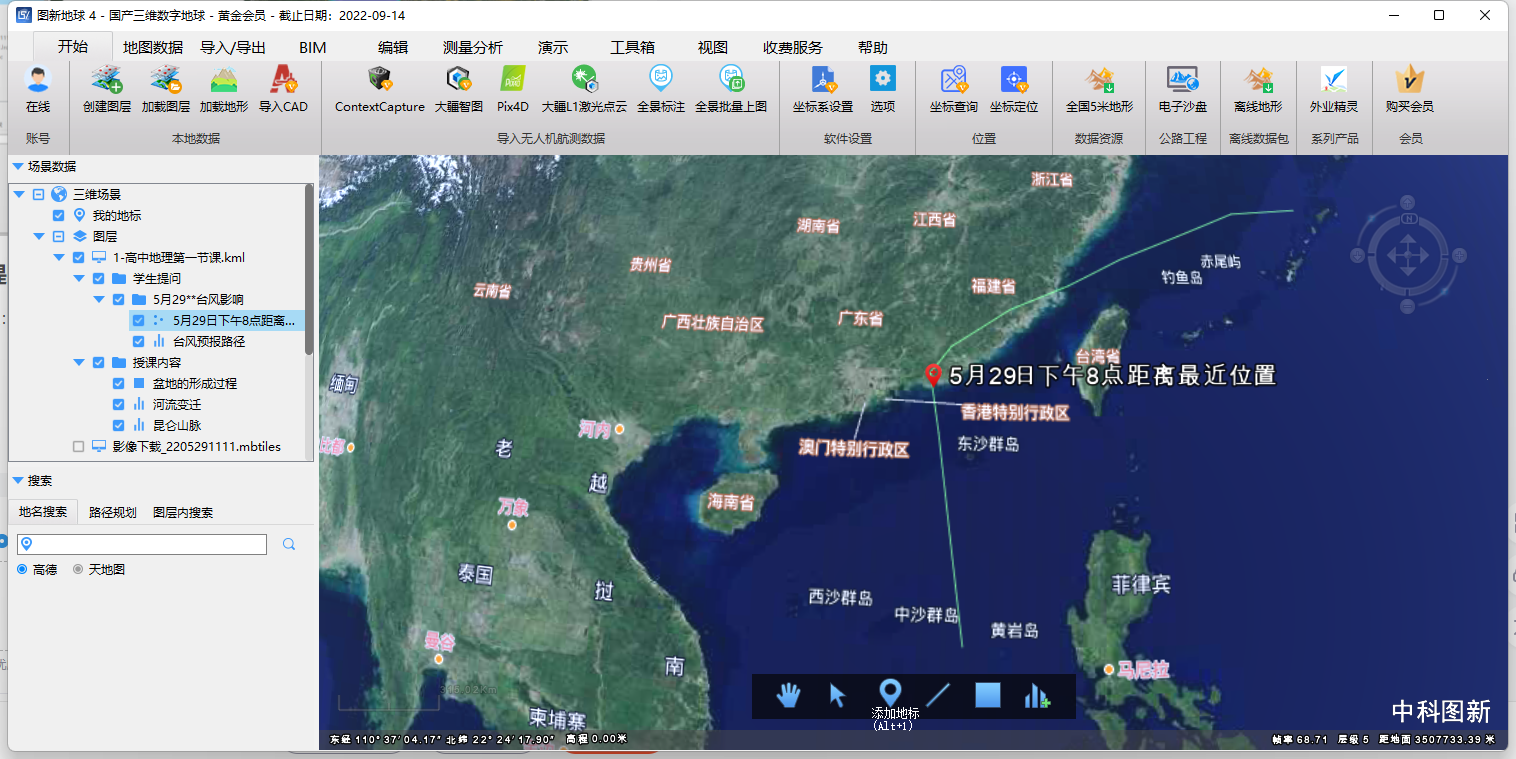Image resolution: width=1516 pixels, height=759 pixels.
Task: Toggle 授课内容 folder checkbox
Action: tap(99, 363)
